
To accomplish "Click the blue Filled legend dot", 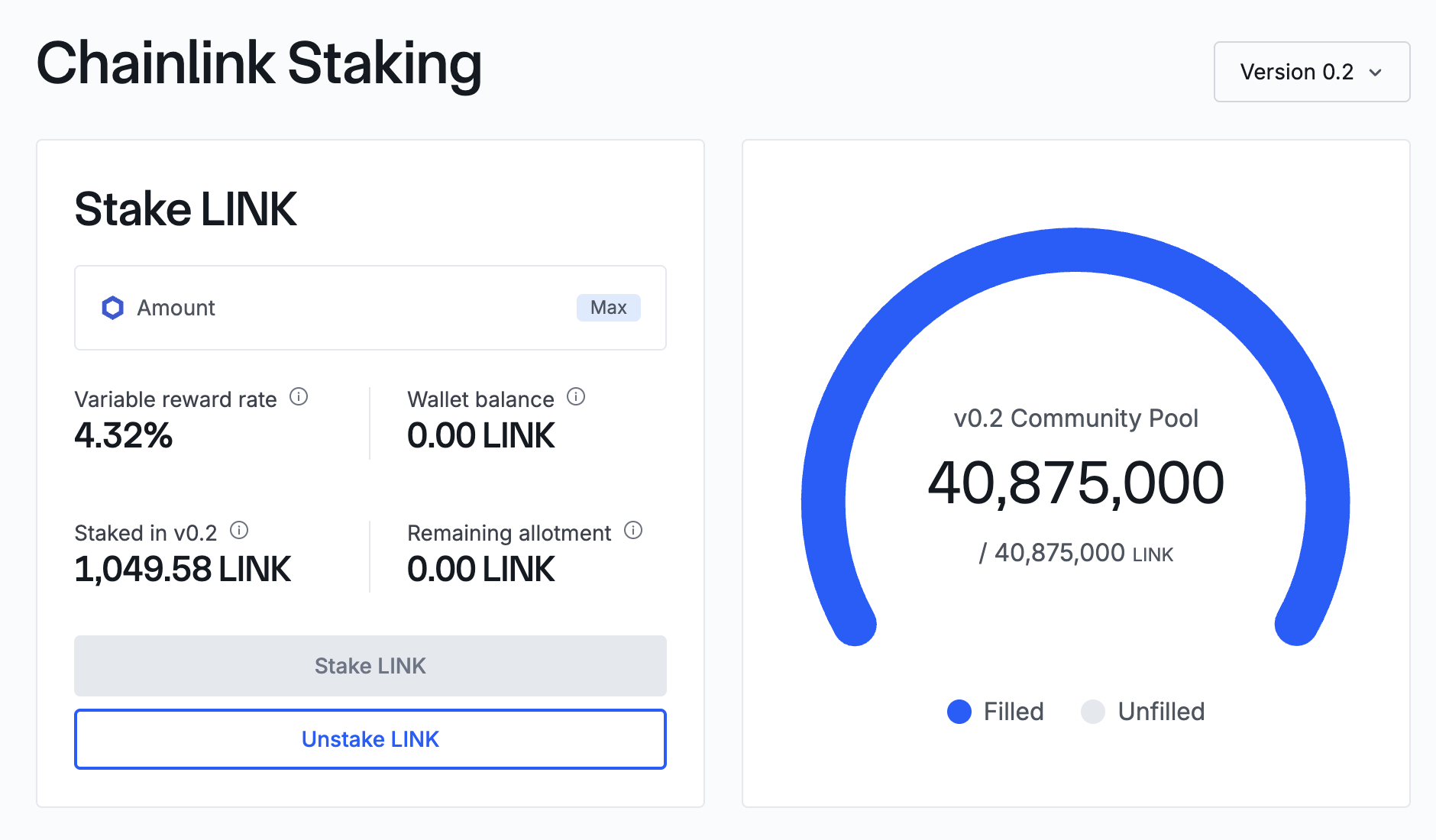I will [959, 712].
